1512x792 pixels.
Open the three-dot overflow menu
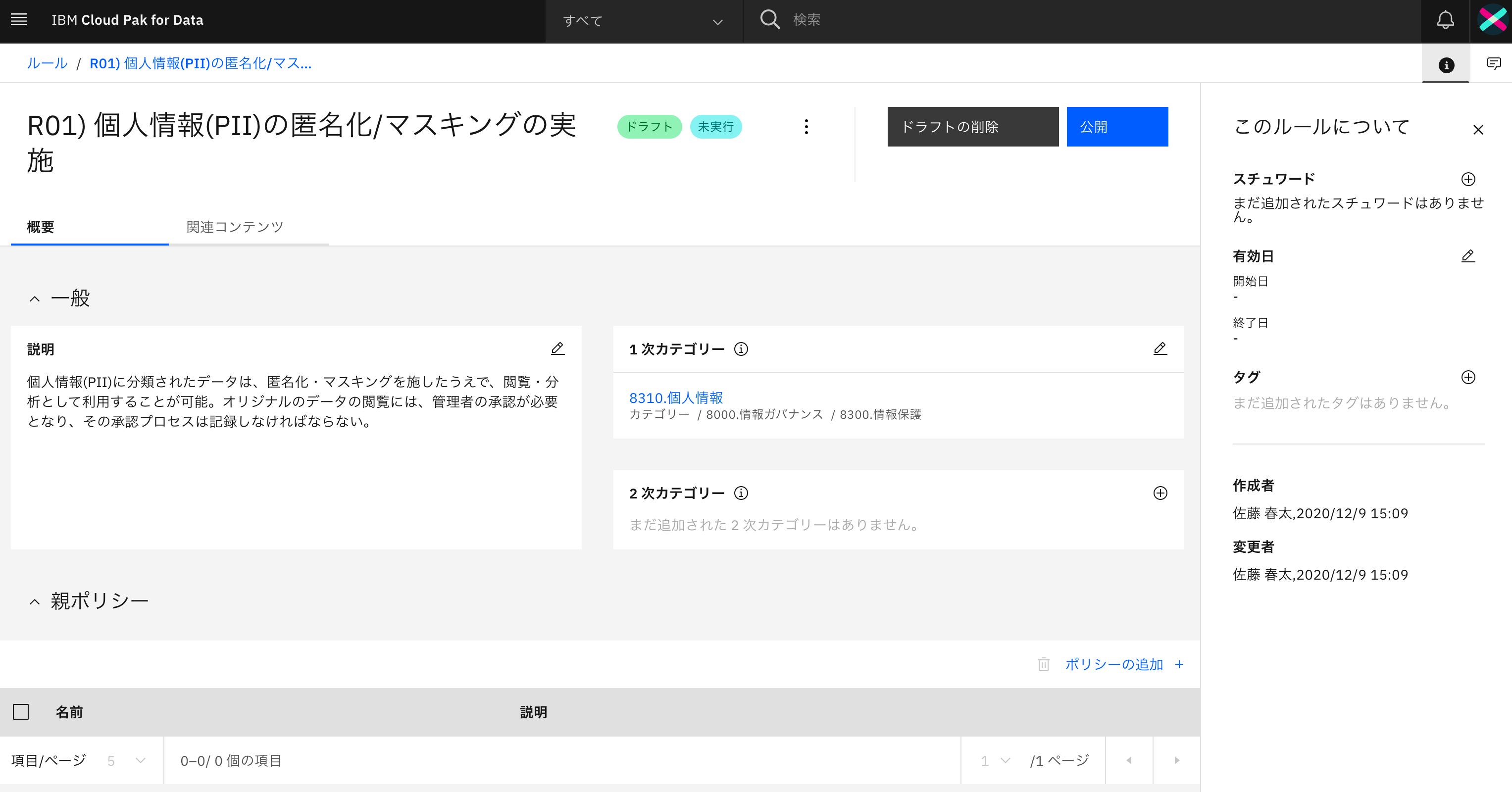pos(806,127)
